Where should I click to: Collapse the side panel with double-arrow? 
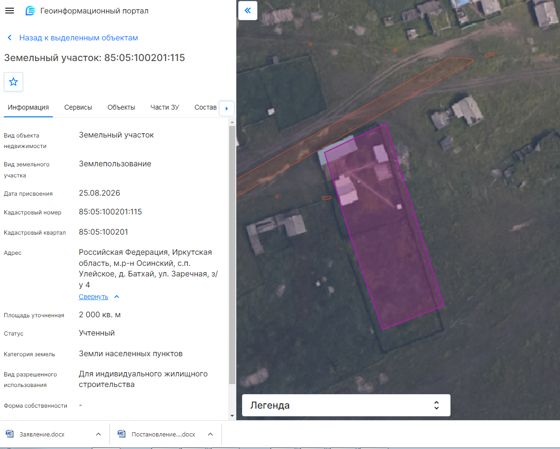(248, 10)
